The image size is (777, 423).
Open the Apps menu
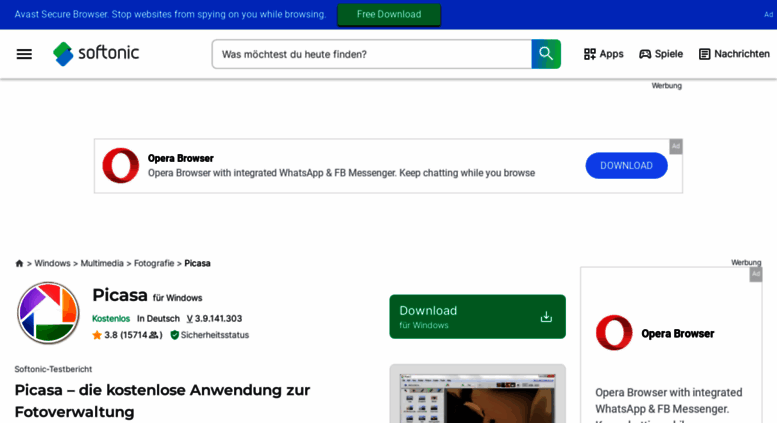click(604, 54)
